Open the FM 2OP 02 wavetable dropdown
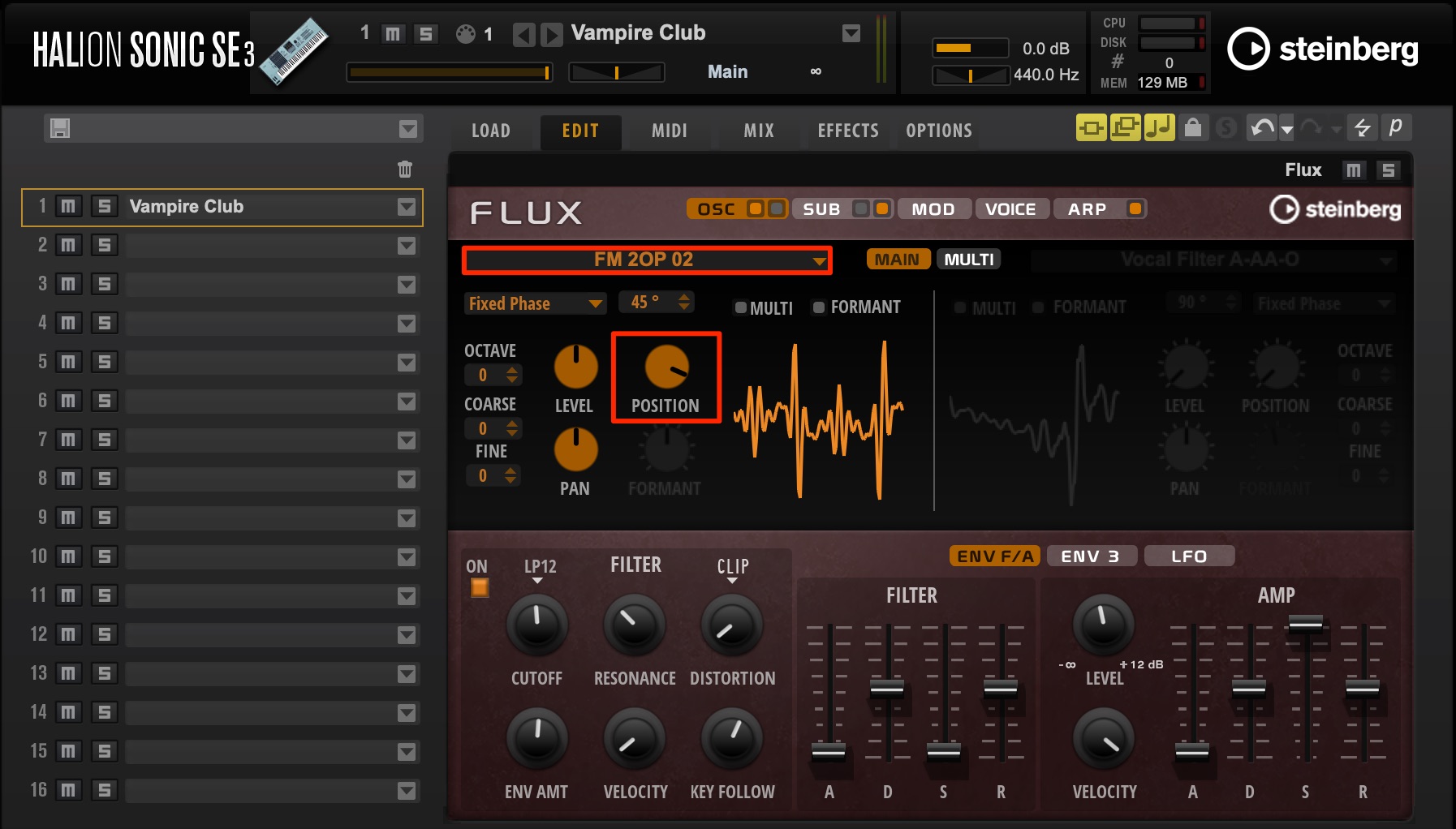This screenshot has width=1456, height=829. pyautogui.click(x=647, y=260)
